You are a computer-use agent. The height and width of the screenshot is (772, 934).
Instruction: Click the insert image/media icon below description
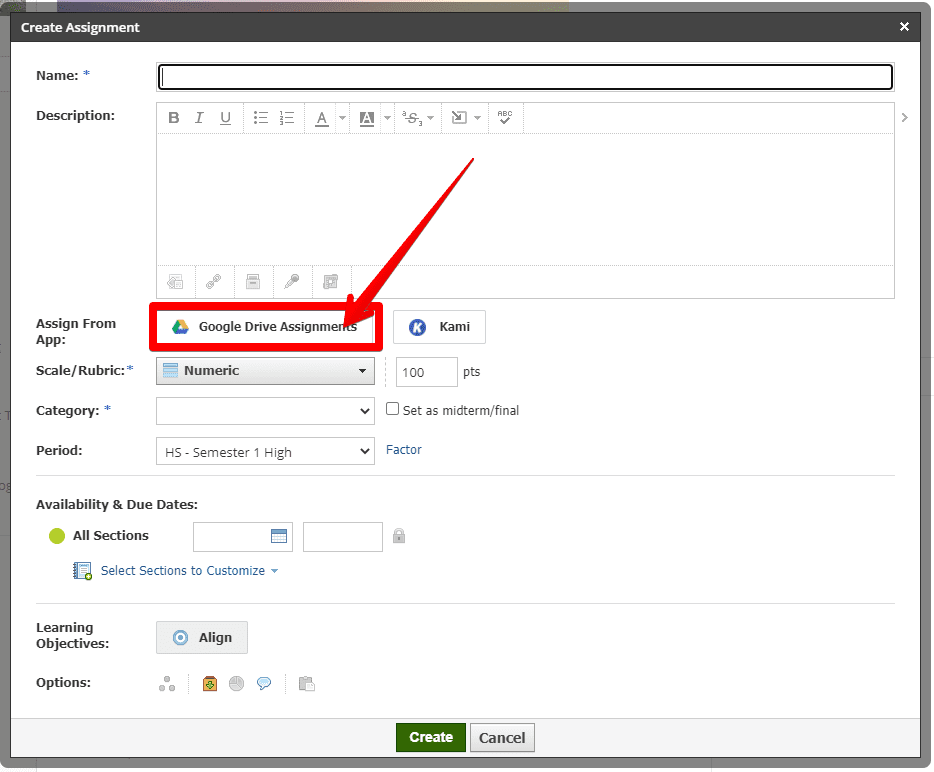pos(175,281)
